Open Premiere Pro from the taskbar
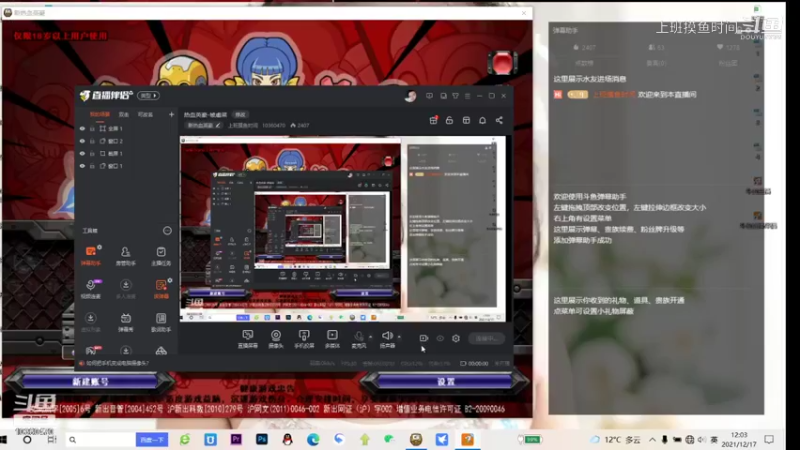 pos(236,439)
